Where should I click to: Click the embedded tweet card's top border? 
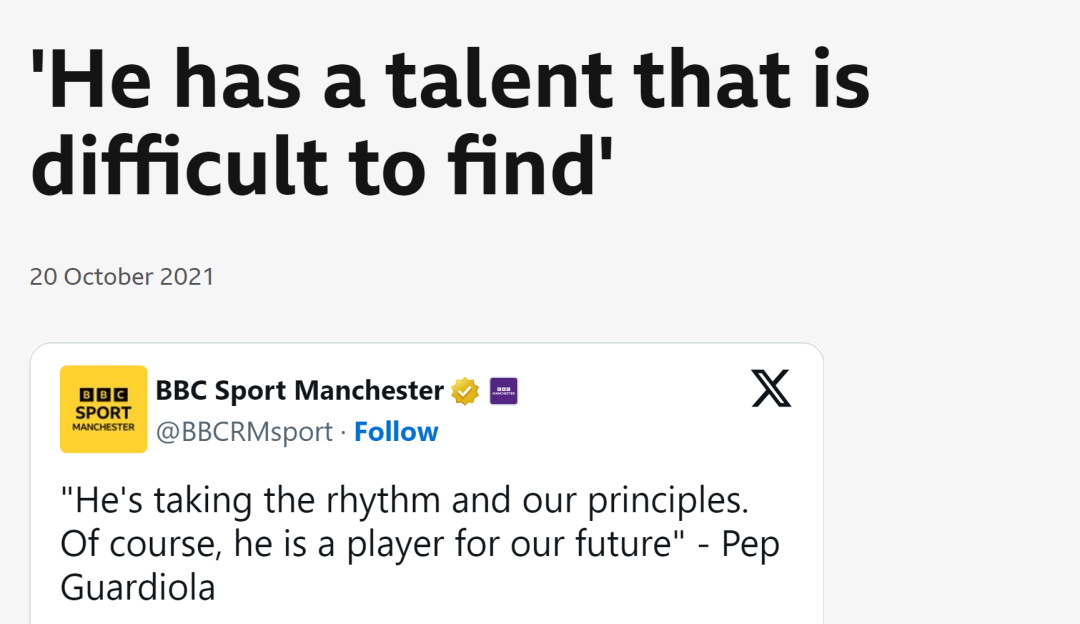(x=427, y=343)
